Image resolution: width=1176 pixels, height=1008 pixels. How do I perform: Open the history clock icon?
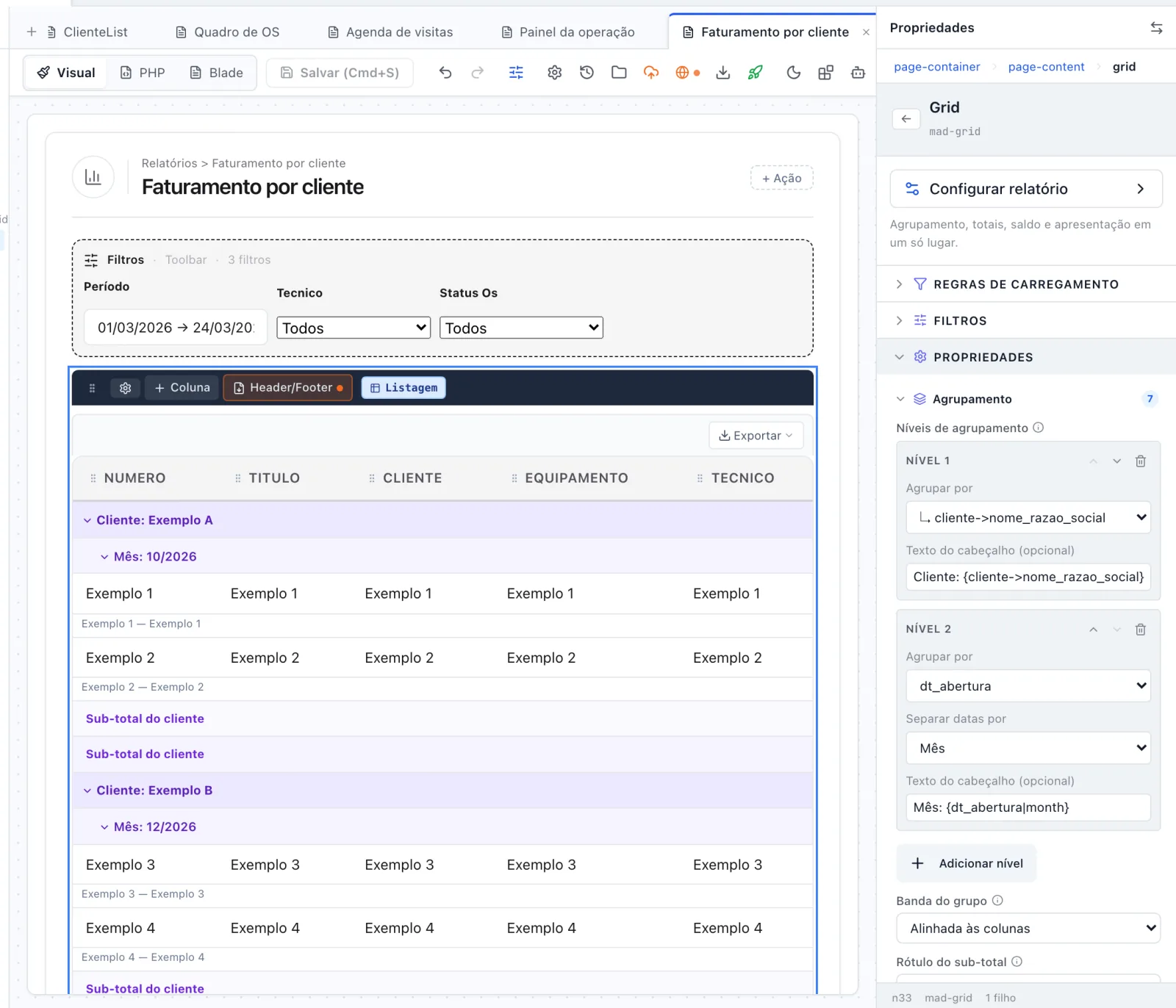point(587,72)
